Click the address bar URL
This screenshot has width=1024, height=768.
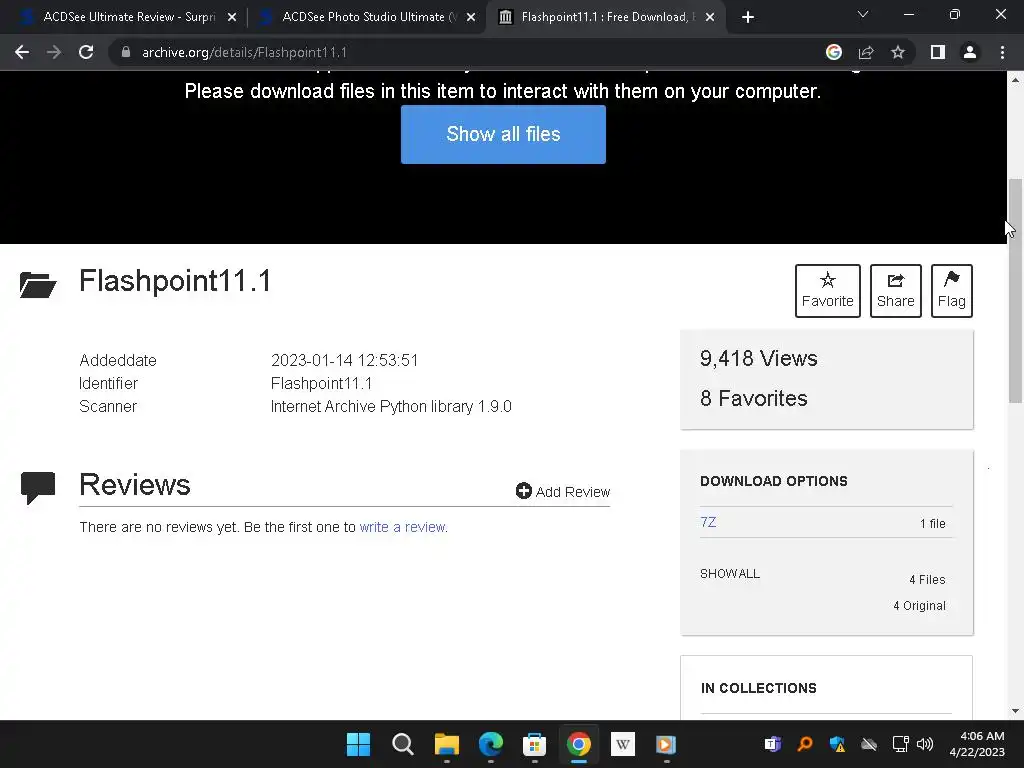click(244, 52)
